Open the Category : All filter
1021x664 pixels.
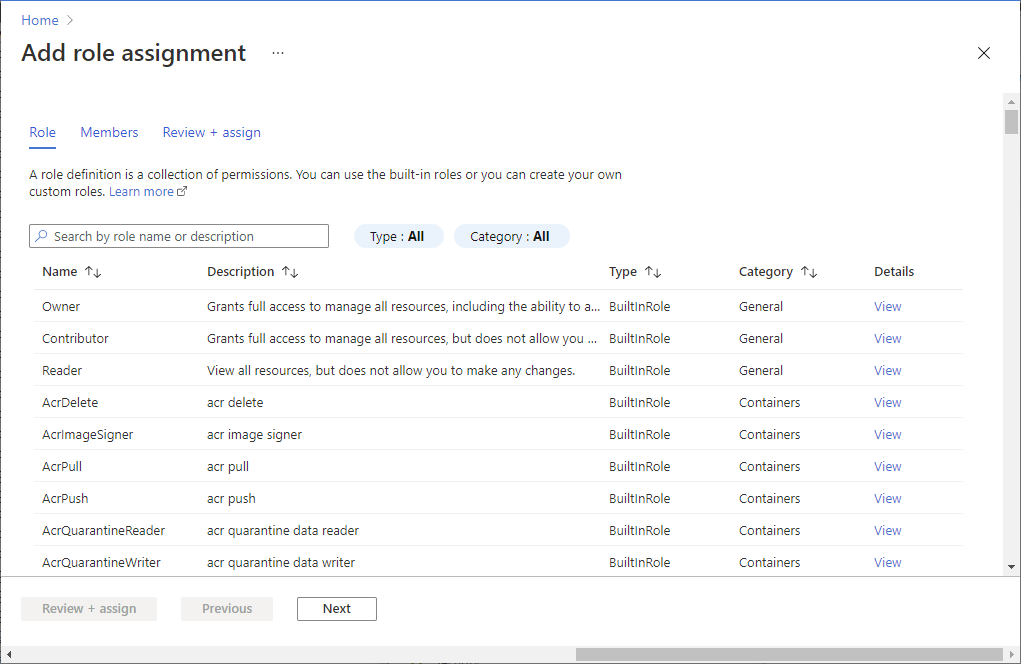click(x=511, y=235)
